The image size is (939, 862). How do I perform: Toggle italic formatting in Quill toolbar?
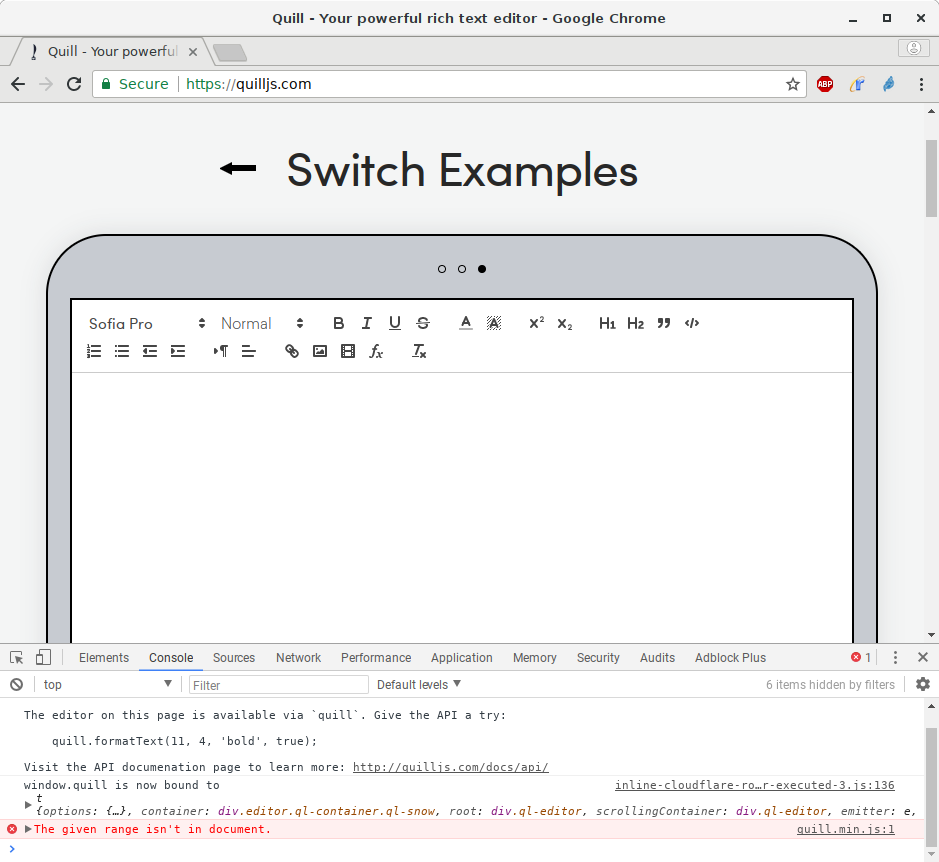[366, 323]
